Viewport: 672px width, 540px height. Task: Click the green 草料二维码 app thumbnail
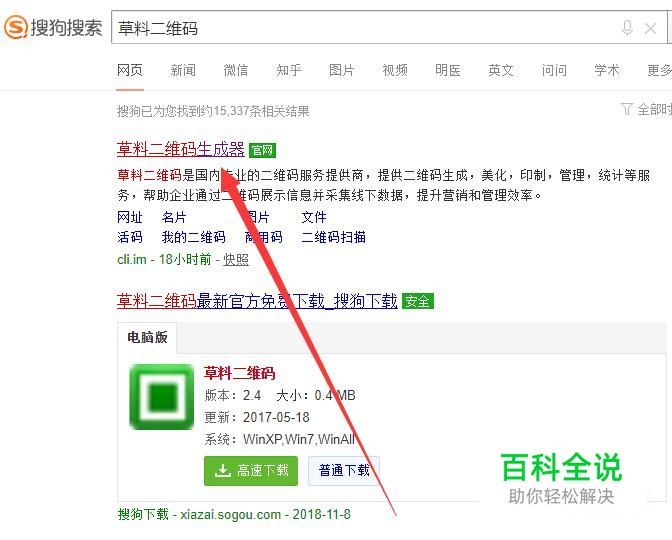[x=162, y=397]
